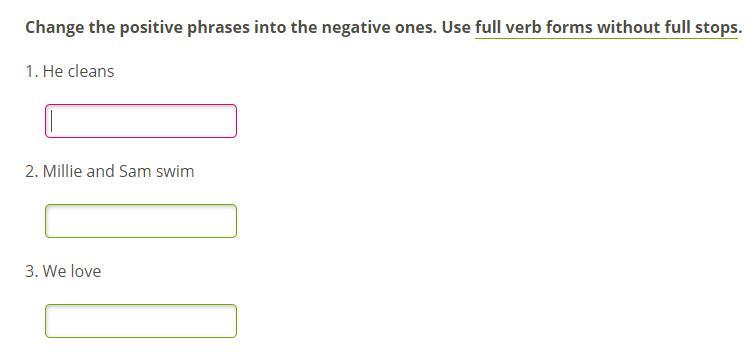755x360 pixels.
Task: Click the word "Use" before the underlined hint
Action: click(x=456, y=27)
